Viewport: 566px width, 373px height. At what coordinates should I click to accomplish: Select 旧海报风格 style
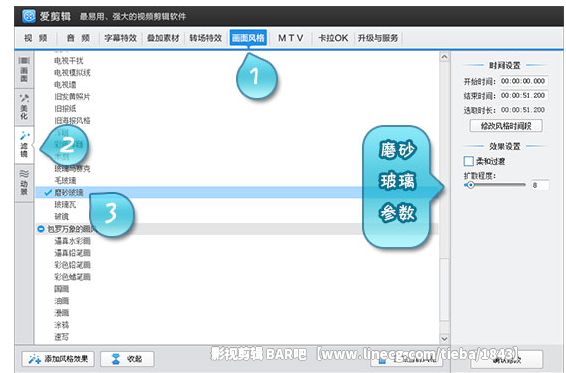(x=72, y=120)
